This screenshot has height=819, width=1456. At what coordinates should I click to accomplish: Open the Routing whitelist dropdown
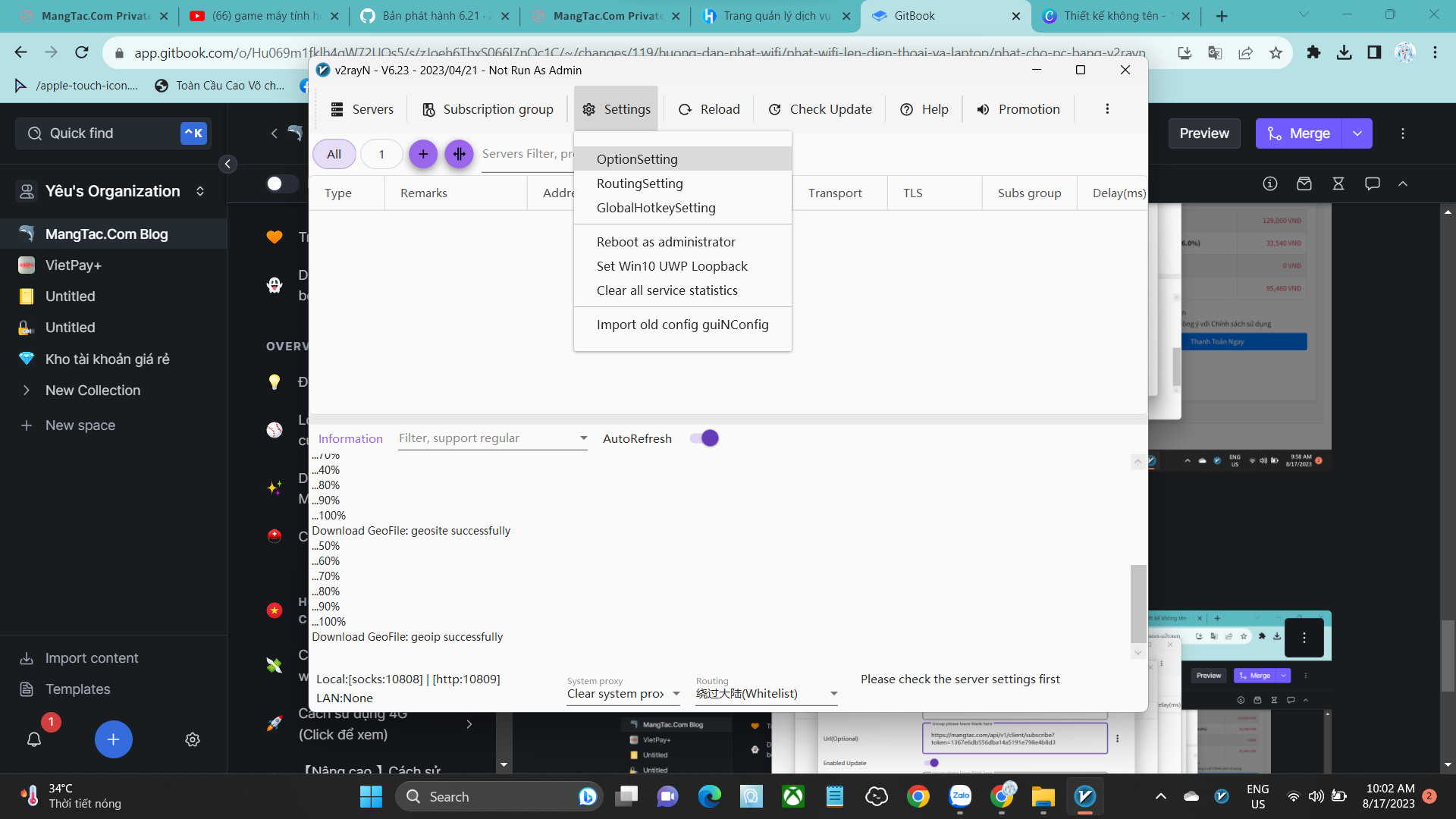coord(833,694)
